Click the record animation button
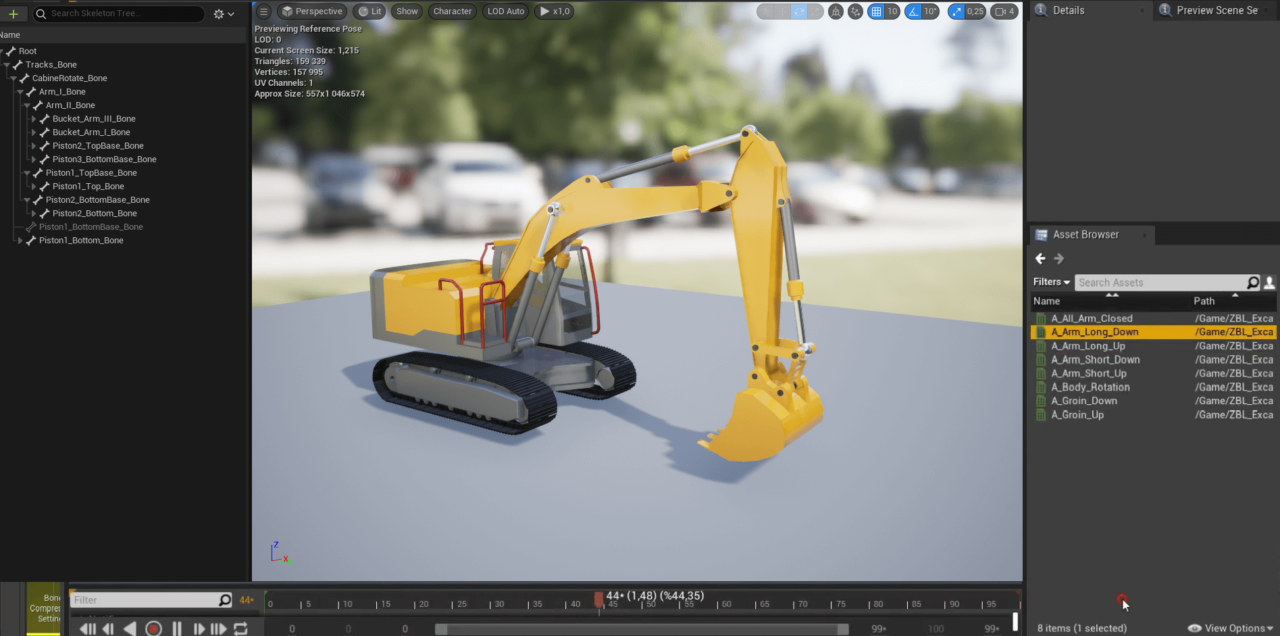This screenshot has height=636, width=1280. click(153, 628)
